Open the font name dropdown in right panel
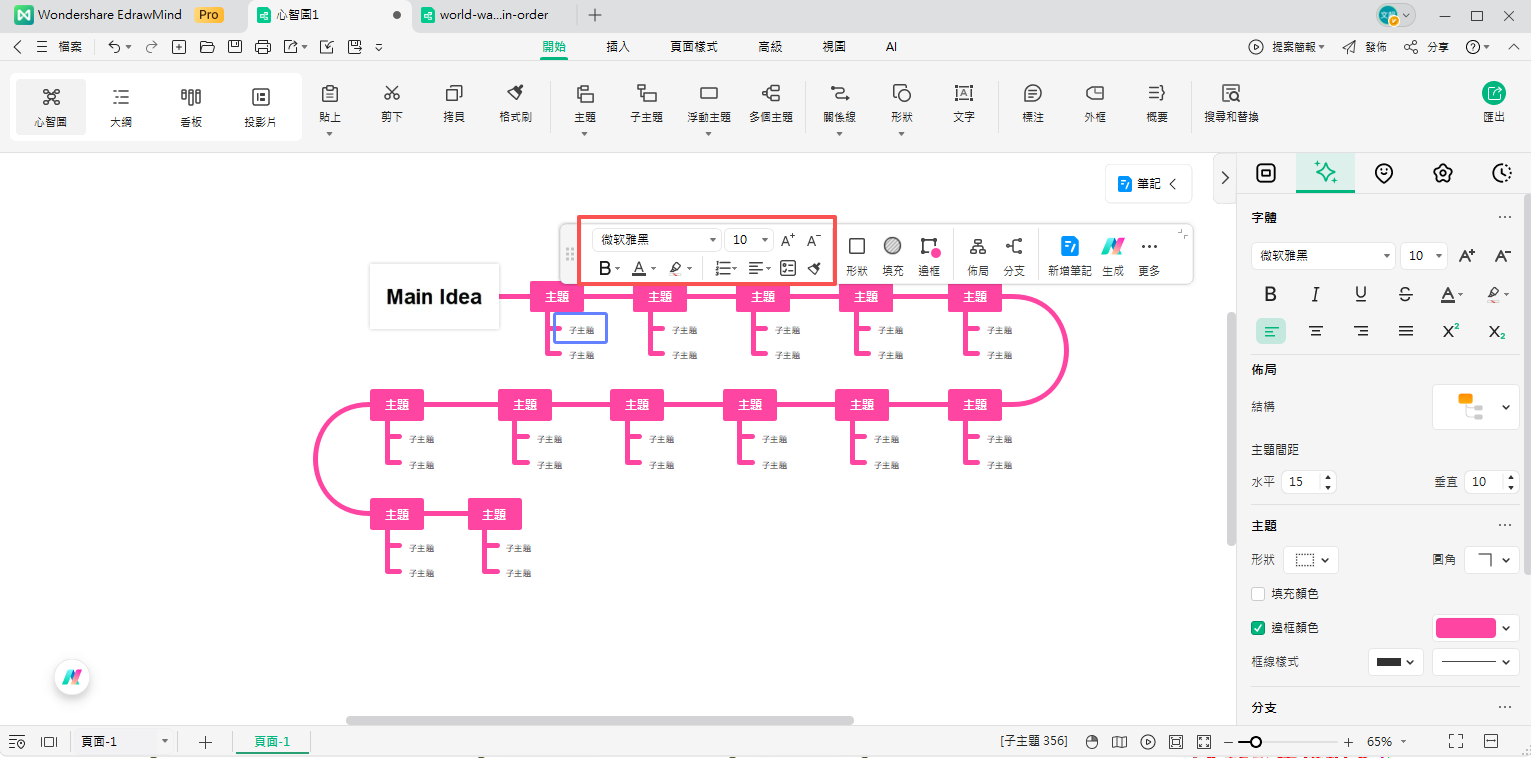Screen dimensions: 1531x758 1322,256
